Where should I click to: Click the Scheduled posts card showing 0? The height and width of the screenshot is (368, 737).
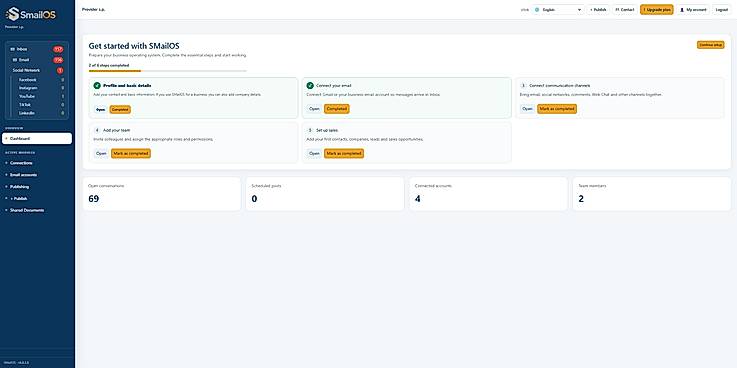click(x=325, y=194)
